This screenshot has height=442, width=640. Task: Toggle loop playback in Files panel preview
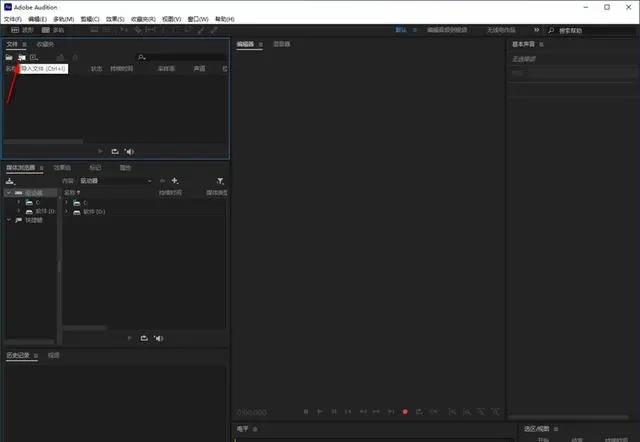(x=115, y=151)
